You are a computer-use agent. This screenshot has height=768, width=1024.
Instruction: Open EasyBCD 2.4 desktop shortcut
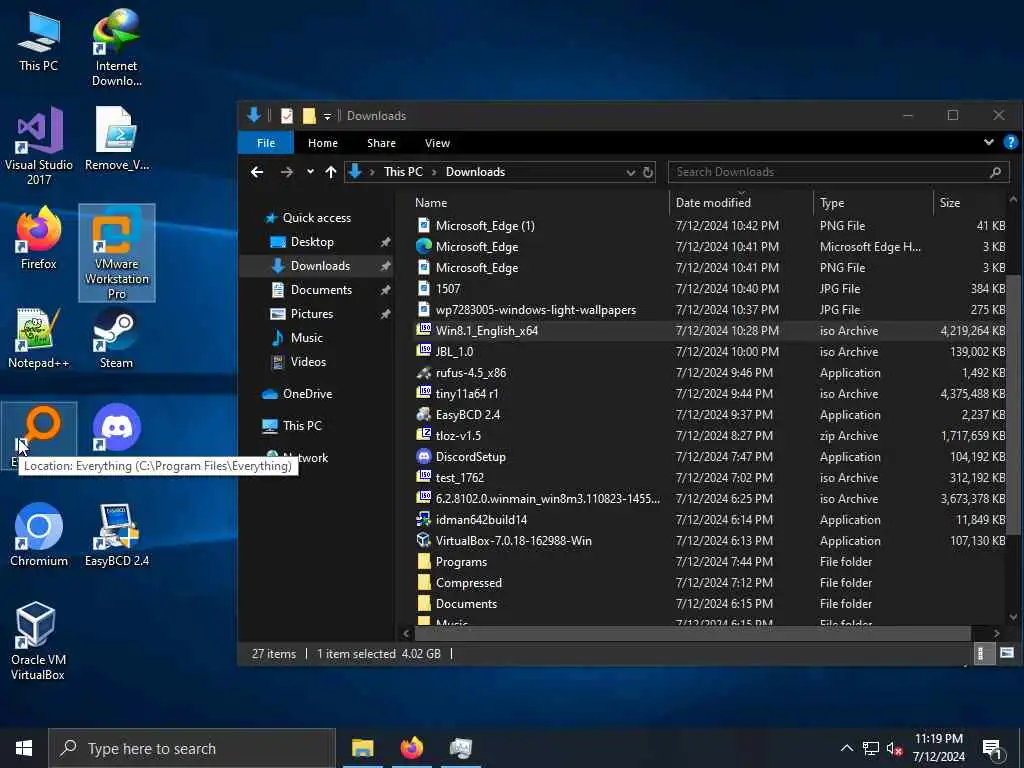click(116, 534)
